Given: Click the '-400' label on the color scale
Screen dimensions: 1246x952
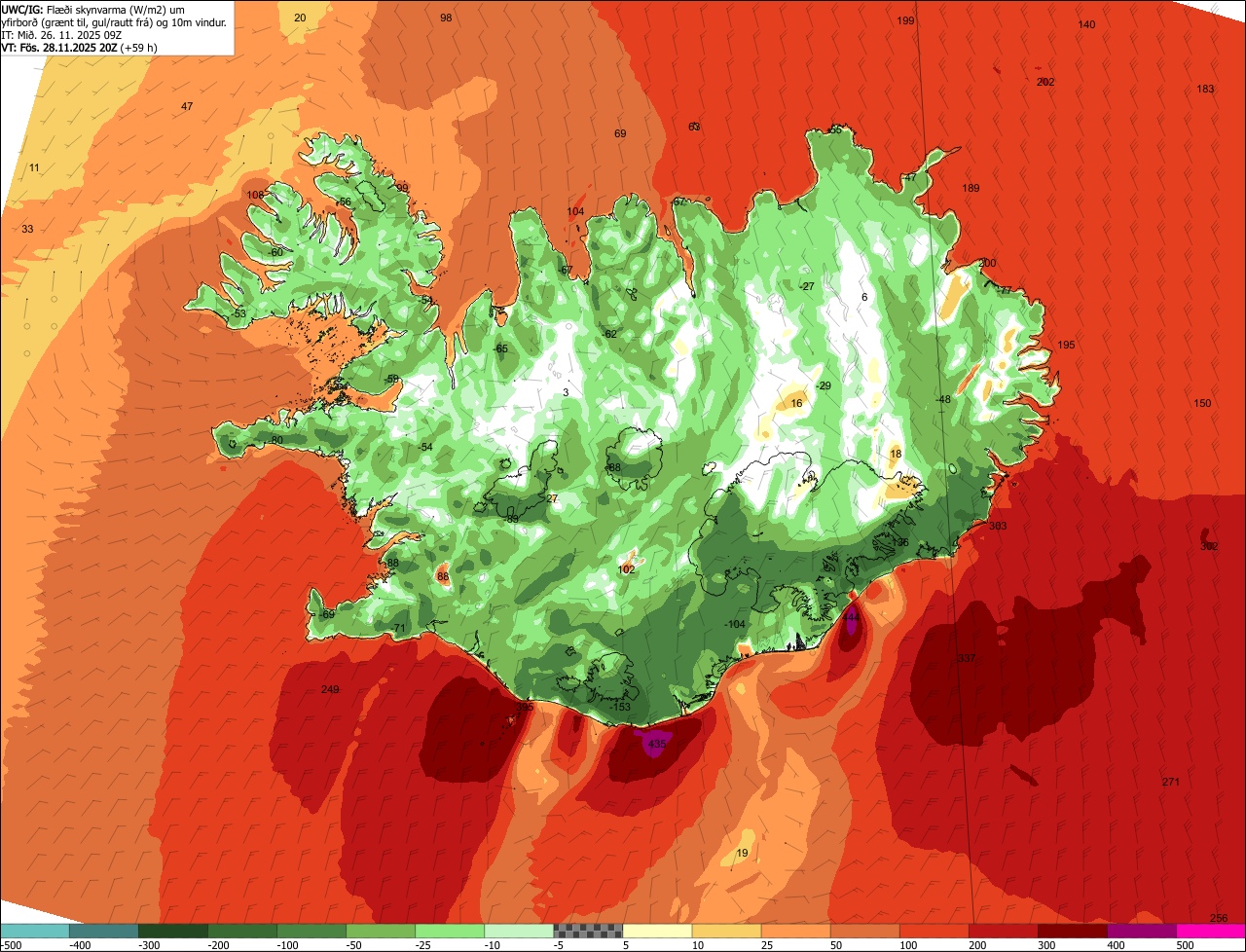Looking at the screenshot, I should (78, 945).
